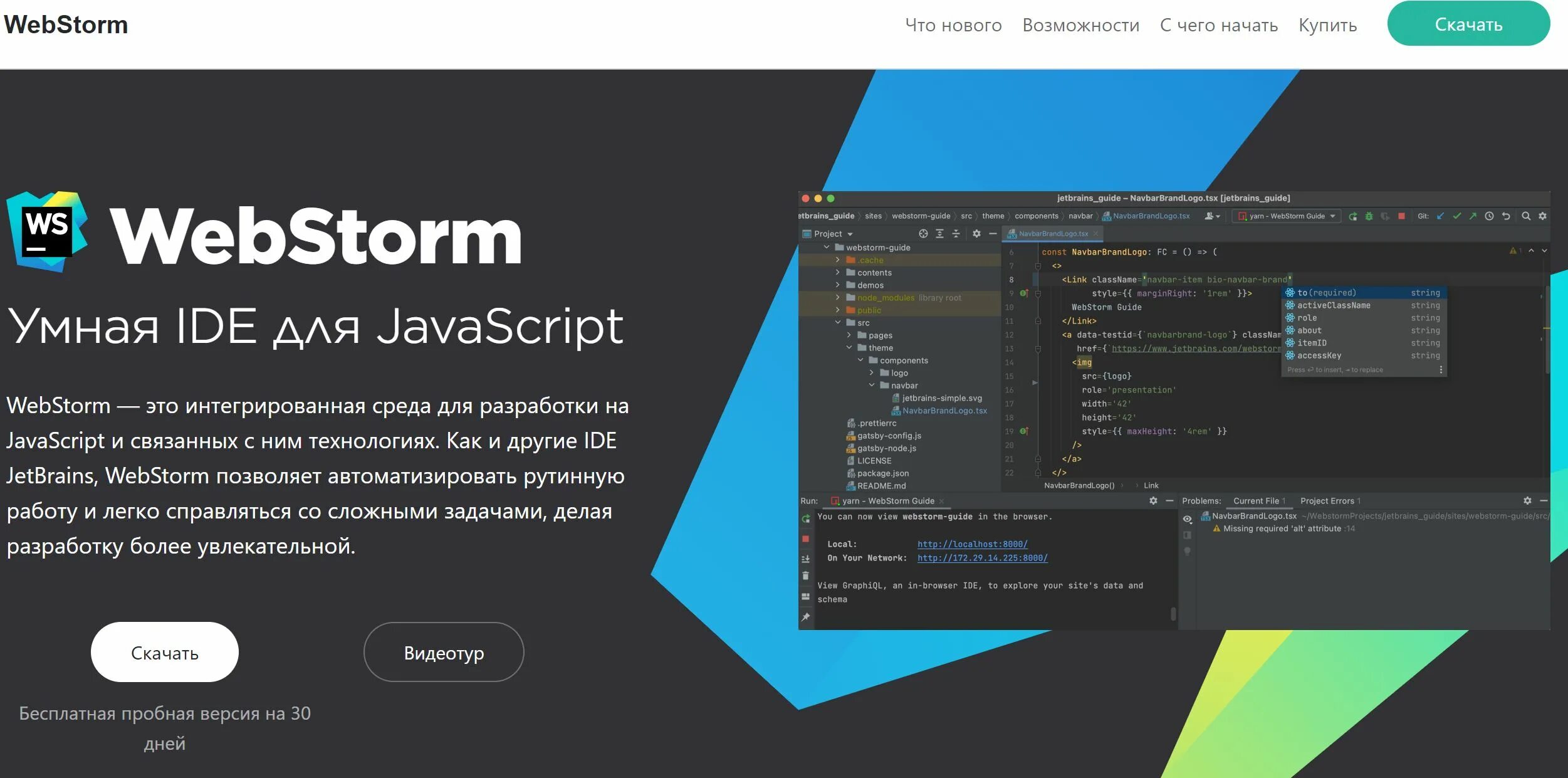The width and height of the screenshot is (1568, 778).
Task: Open Project panel gear options
Action: tap(976, 234)
